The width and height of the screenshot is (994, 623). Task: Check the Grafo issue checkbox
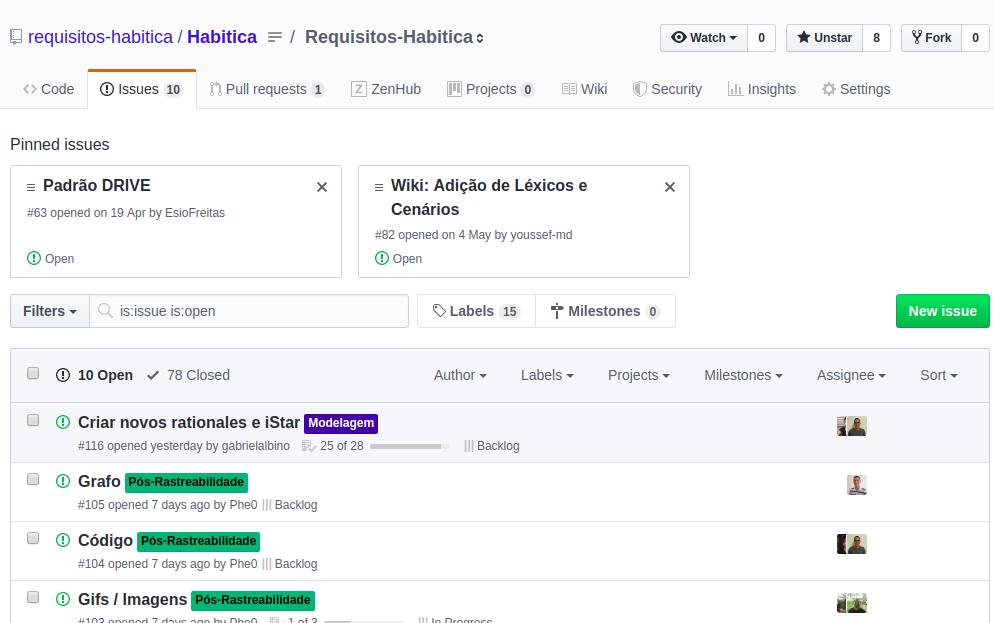point(33,479)
